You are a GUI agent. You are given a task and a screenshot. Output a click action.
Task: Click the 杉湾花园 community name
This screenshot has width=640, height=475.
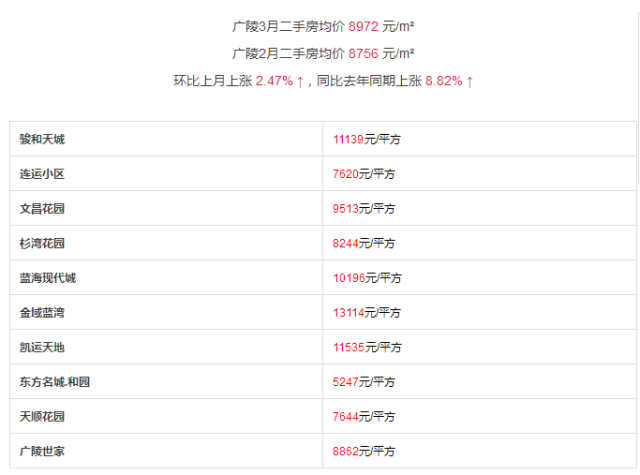[x=42, y=243]
